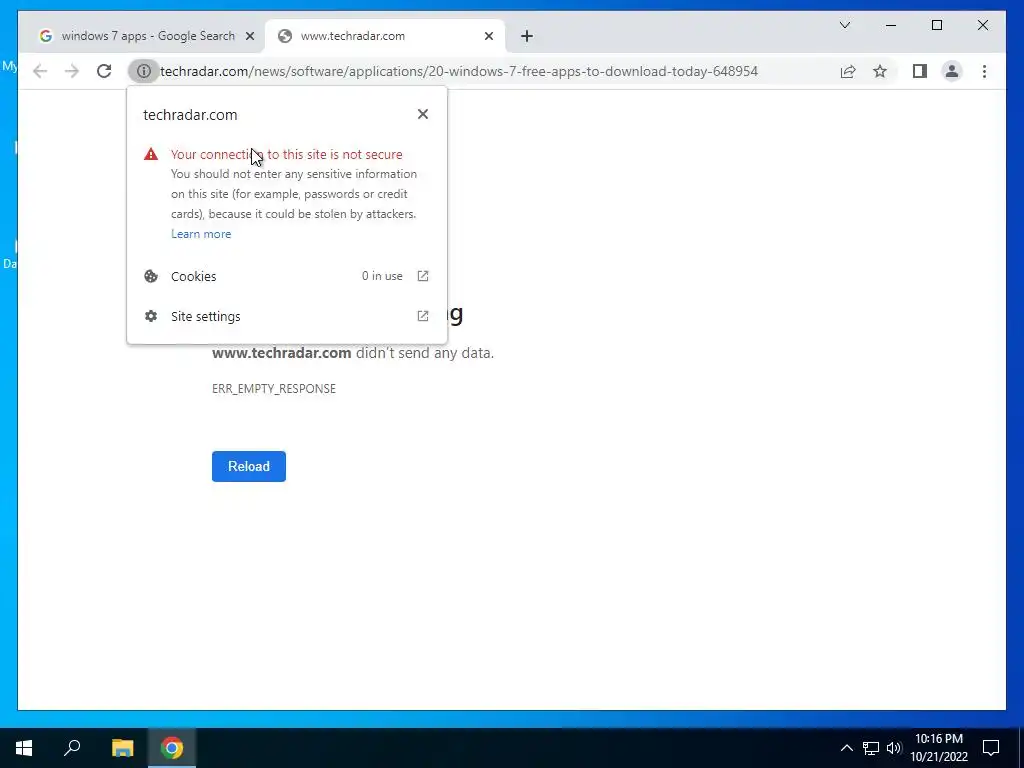This screenshot has height=768, width=1024.
Task: Click the ERR_EMPTY_RESPONSE error text
Action: click(x=274, y=389)
